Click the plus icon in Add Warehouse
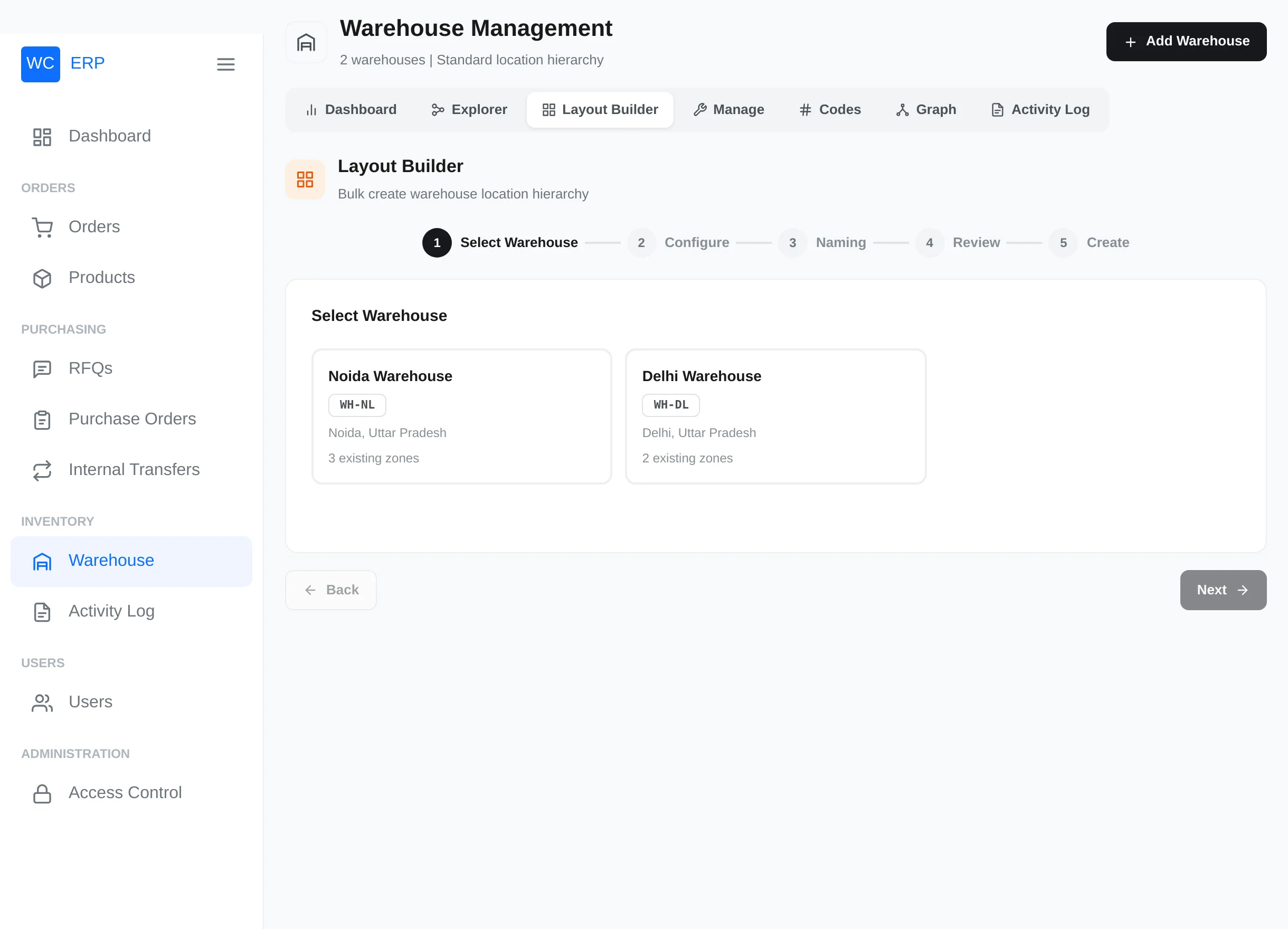Image resolution: width=1288 pixels, height=929 pixels. click(1130, 42)
